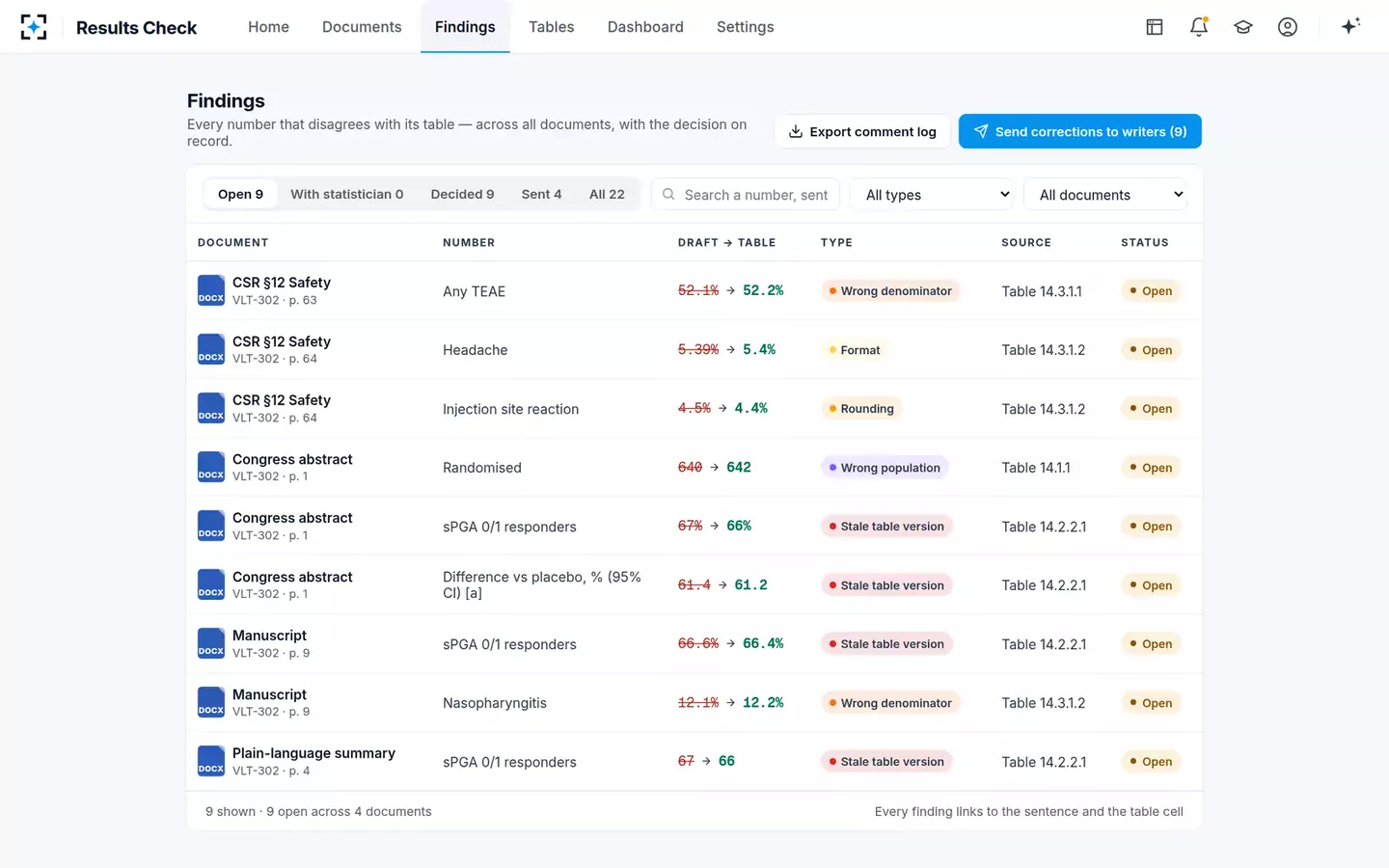
Task: Click Open status in Nasopharyngitis row
Action: click(1151, 703)
